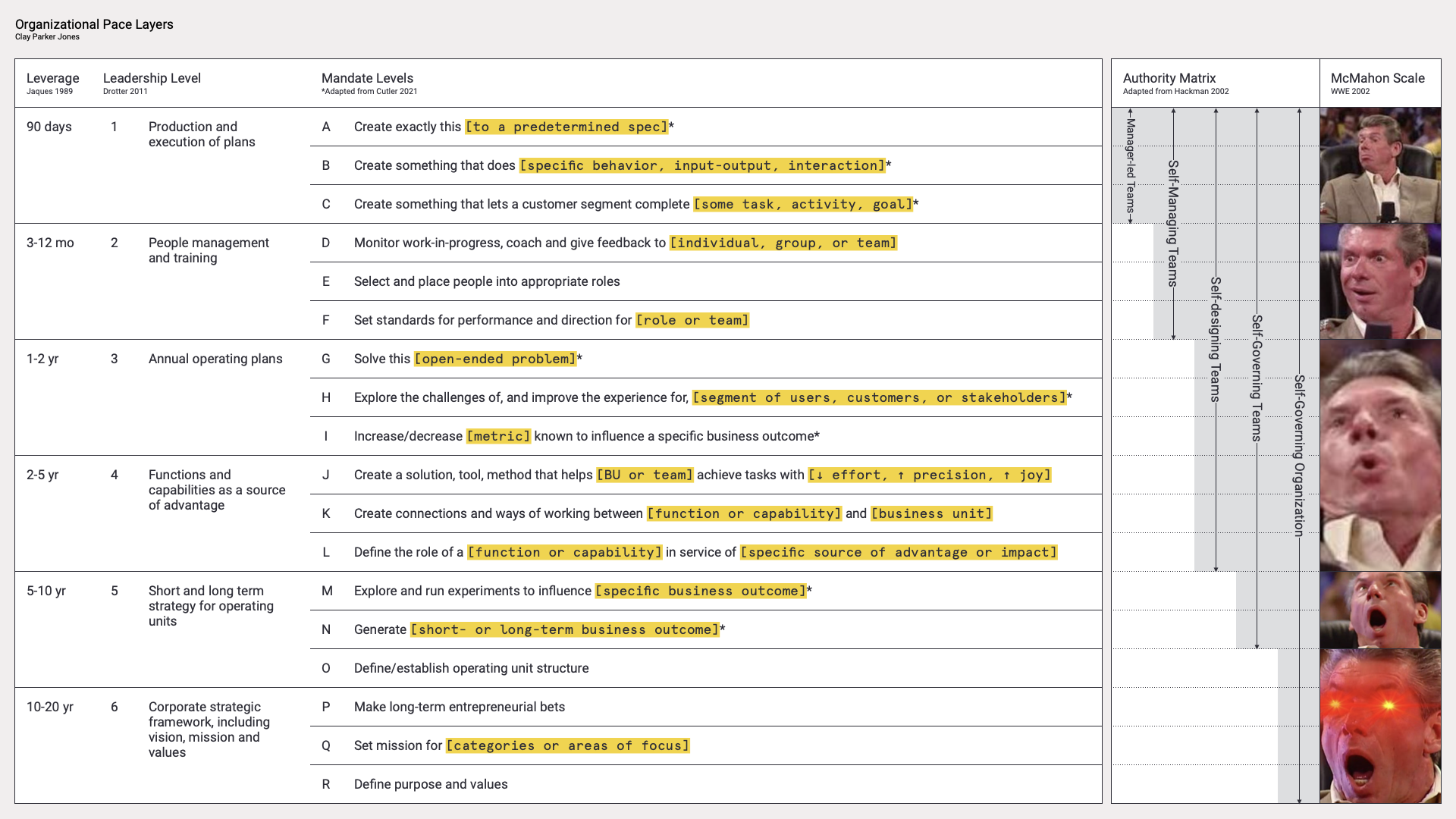Image resolution: width=1456 pixels, height=819 pixels.
Task: Click 'Self-Managing Teams' vertical label
Action: pyautogui.click(x=1172, y=224)
